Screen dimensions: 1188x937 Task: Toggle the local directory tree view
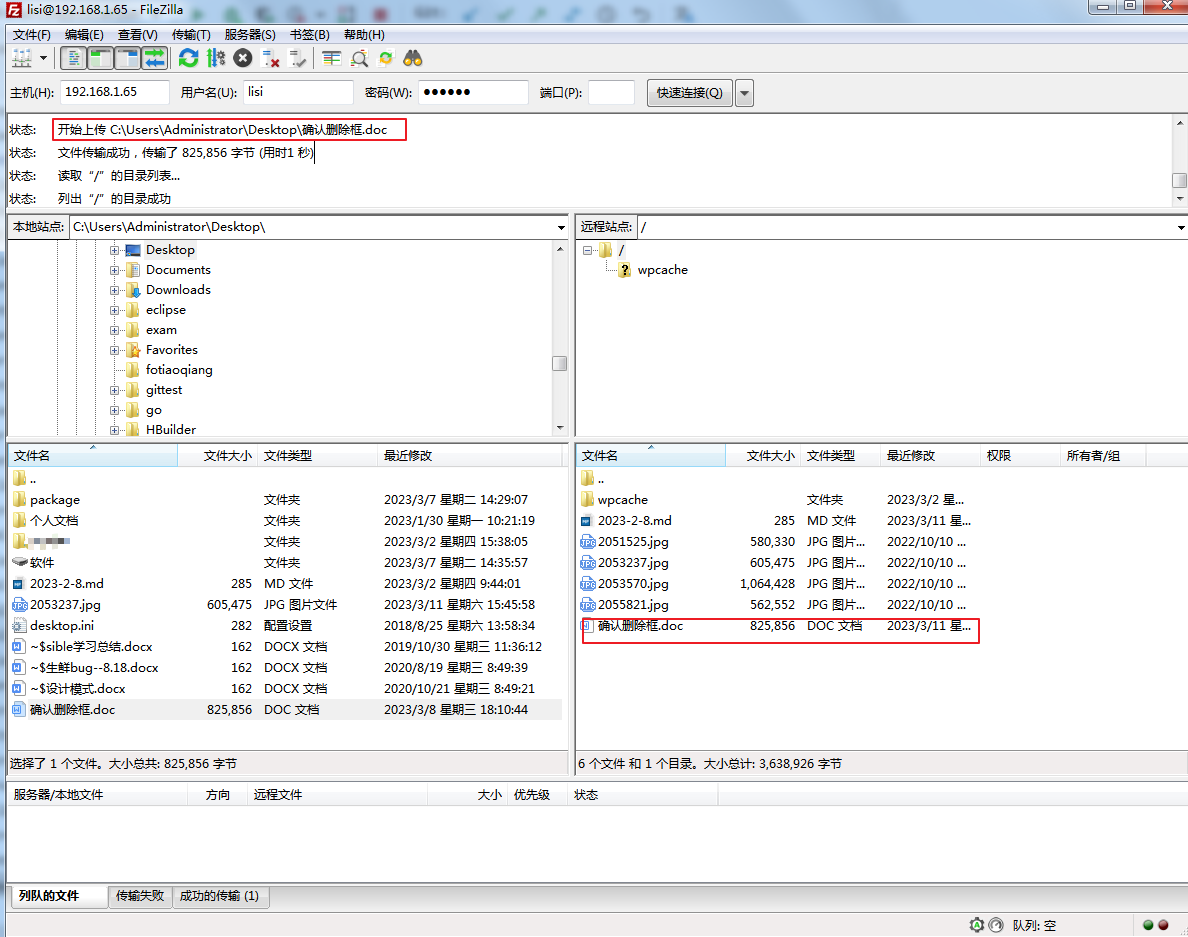click(x=101, y=58)
